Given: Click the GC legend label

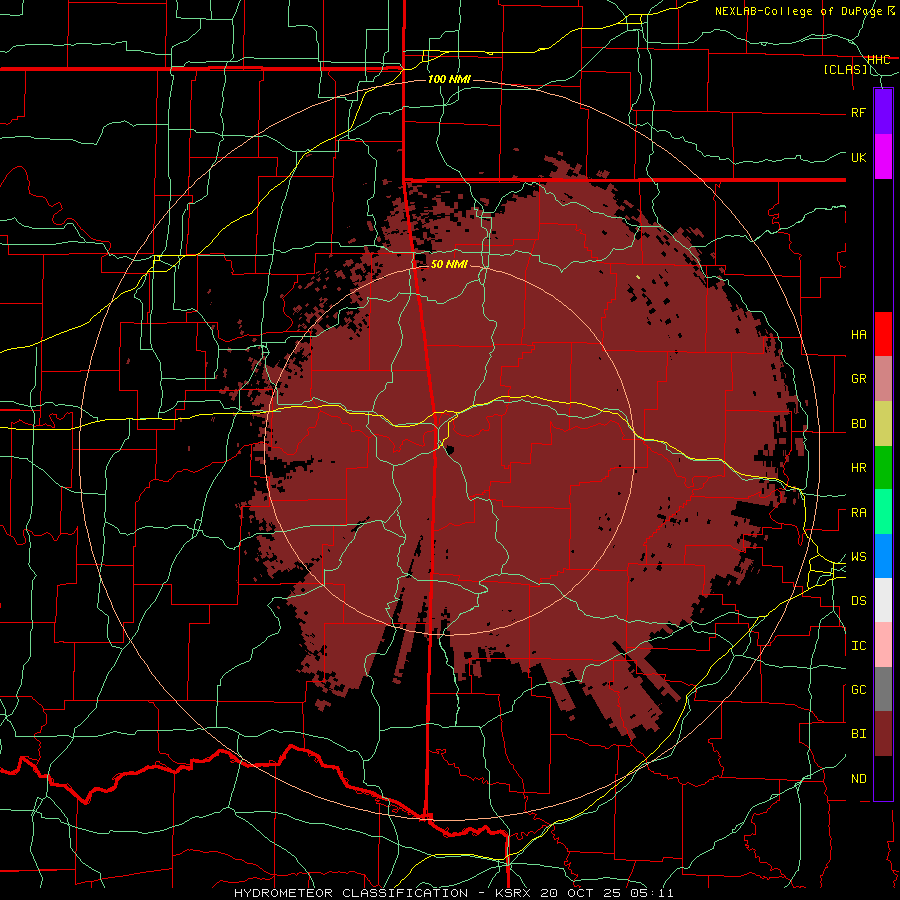Looking at the screenshot, I should [x=859, y=690].
